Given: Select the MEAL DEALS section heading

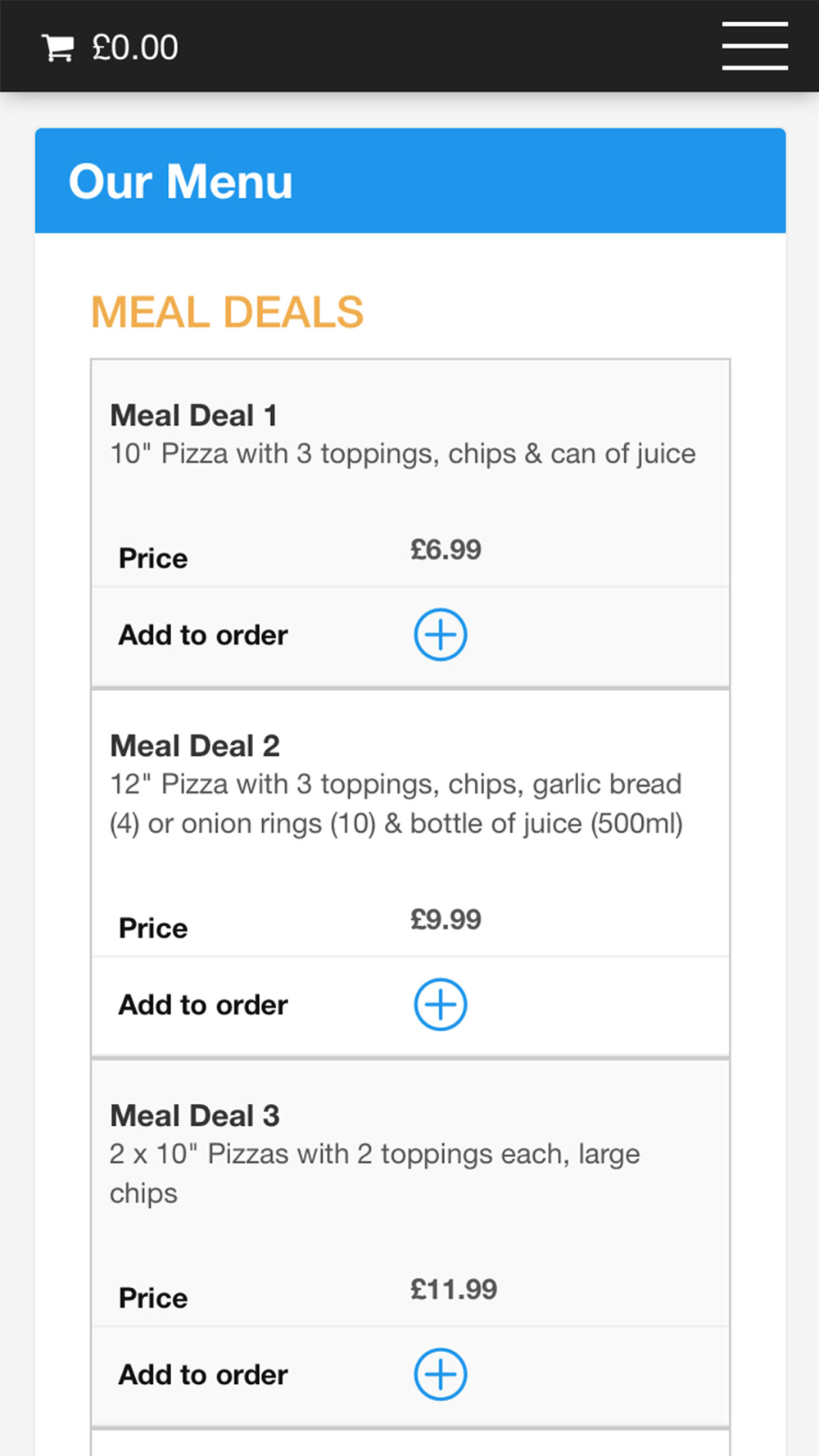Looking at the screenshot, I should click(227, 312).
